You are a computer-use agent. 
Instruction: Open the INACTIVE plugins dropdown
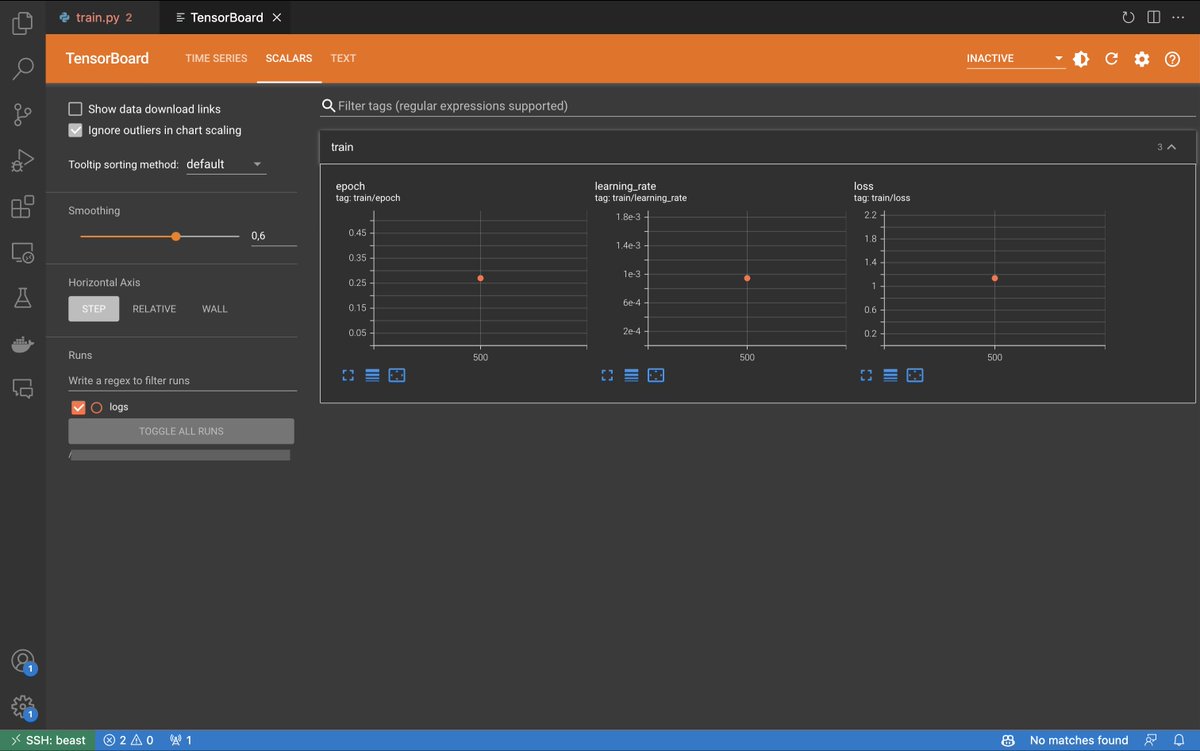point(1015,59)
